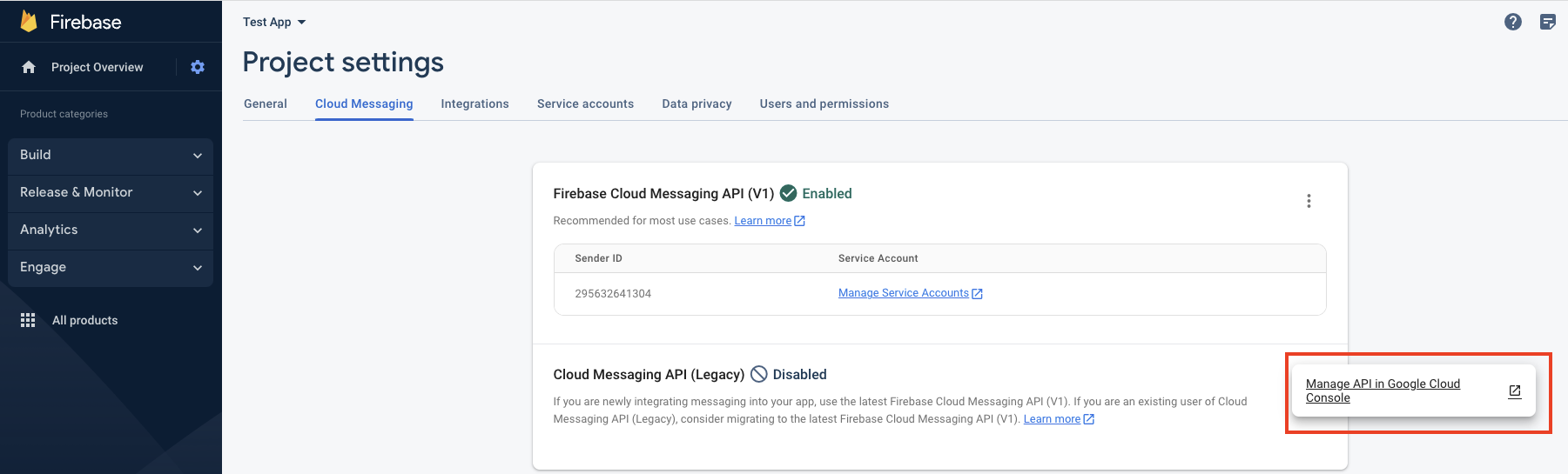Screen dimensions: 1568x474
Task: Switch to Users and permissions tab
Action: pyautogui.click(x=824, y=103)
